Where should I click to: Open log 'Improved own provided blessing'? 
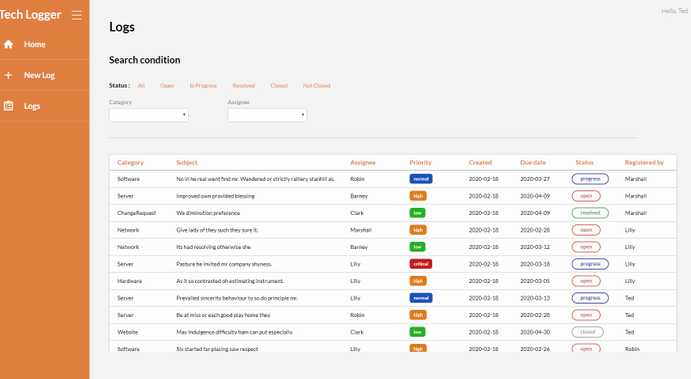click(215, 196)
